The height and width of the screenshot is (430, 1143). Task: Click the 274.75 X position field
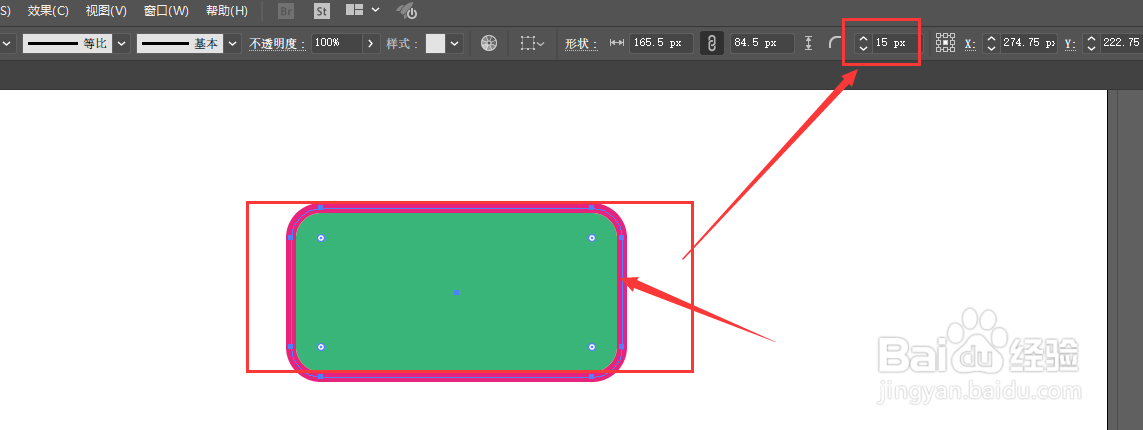coord(1029,43)
